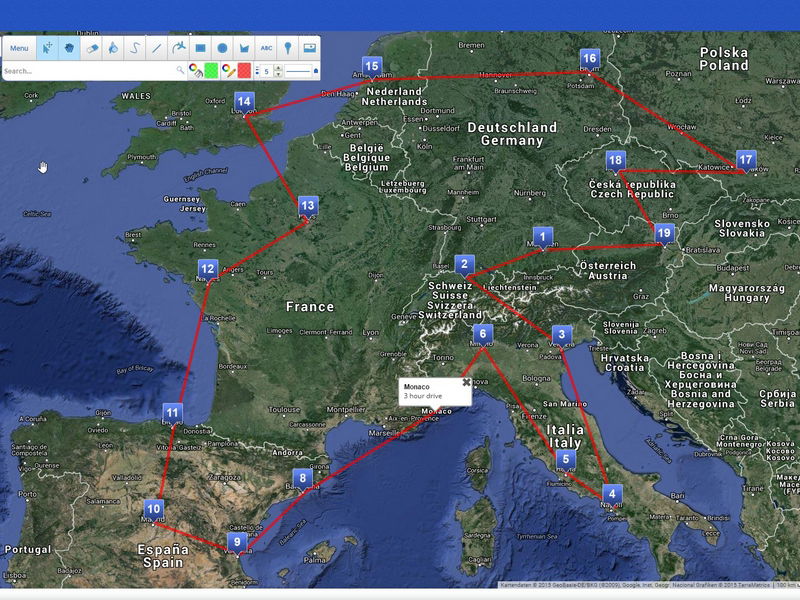Viewport: 800px width, 600px height.
Task: Click the green fill color swatch
Action: click(x=211, y=70)
